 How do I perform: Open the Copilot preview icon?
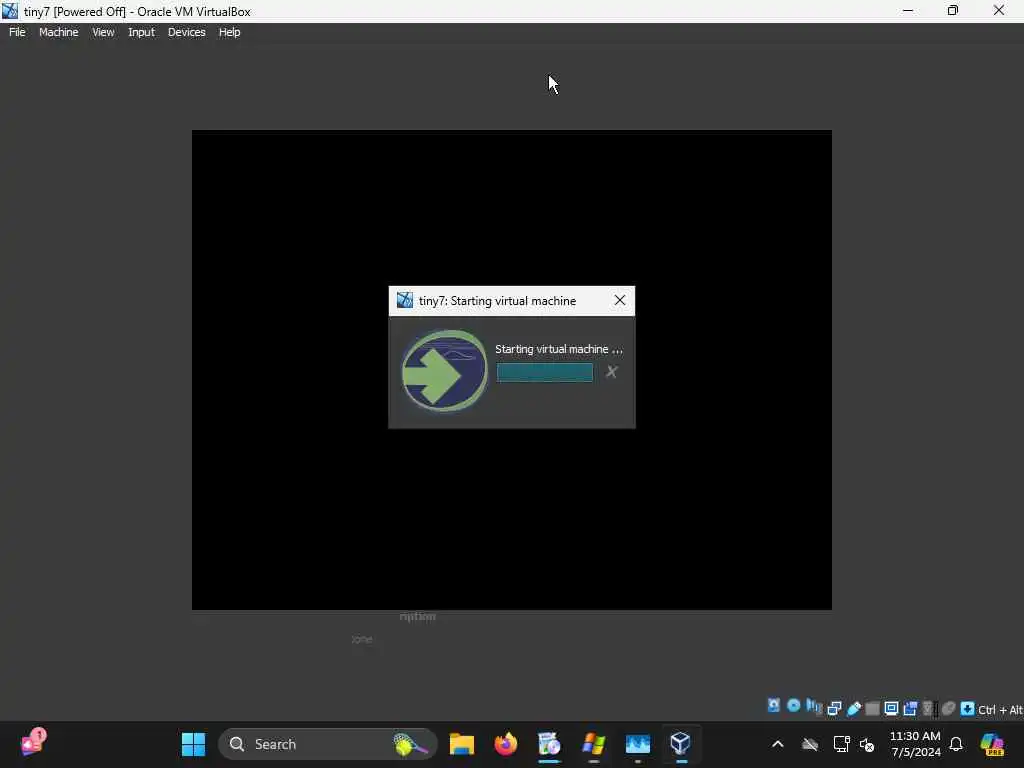[992, 744]
